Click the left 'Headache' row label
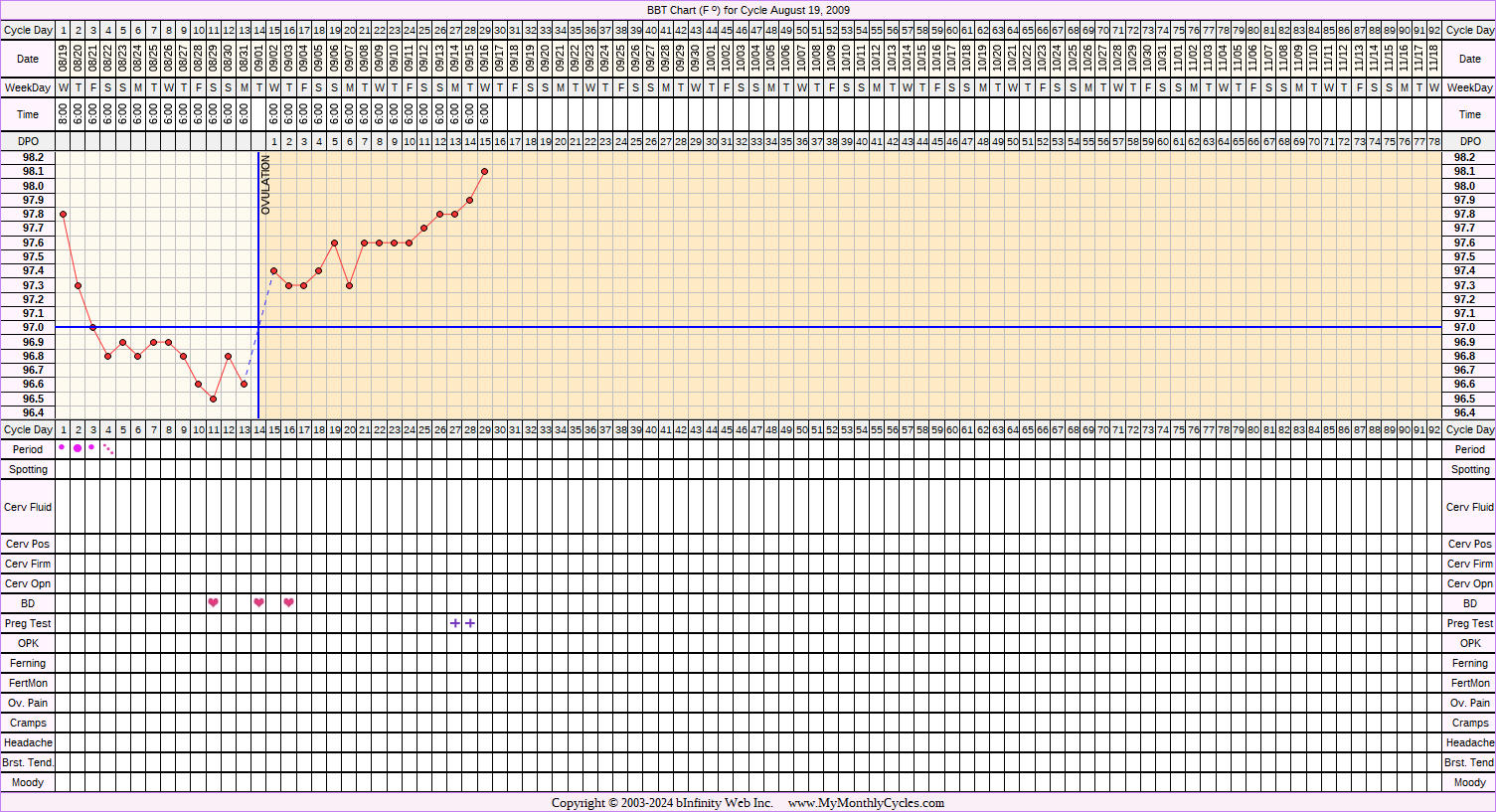The image size is (1496, 812). (28, 742)
